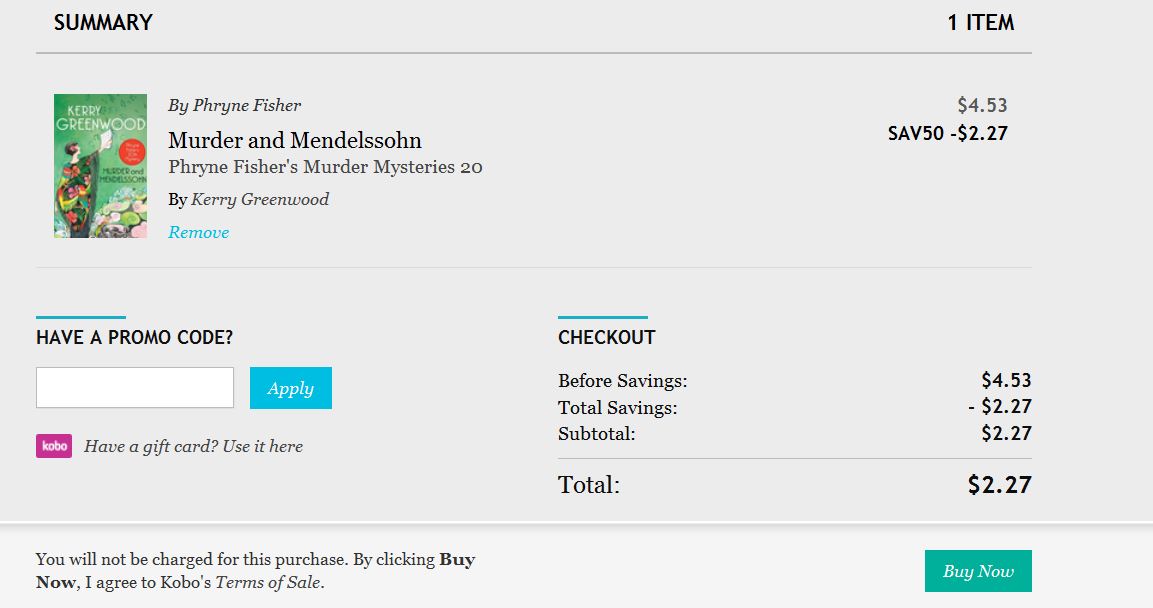Screen dimensions: 1153x608
Task: Click inside the promo code text field
Action: pyautogui.click(x=135, y=388)
